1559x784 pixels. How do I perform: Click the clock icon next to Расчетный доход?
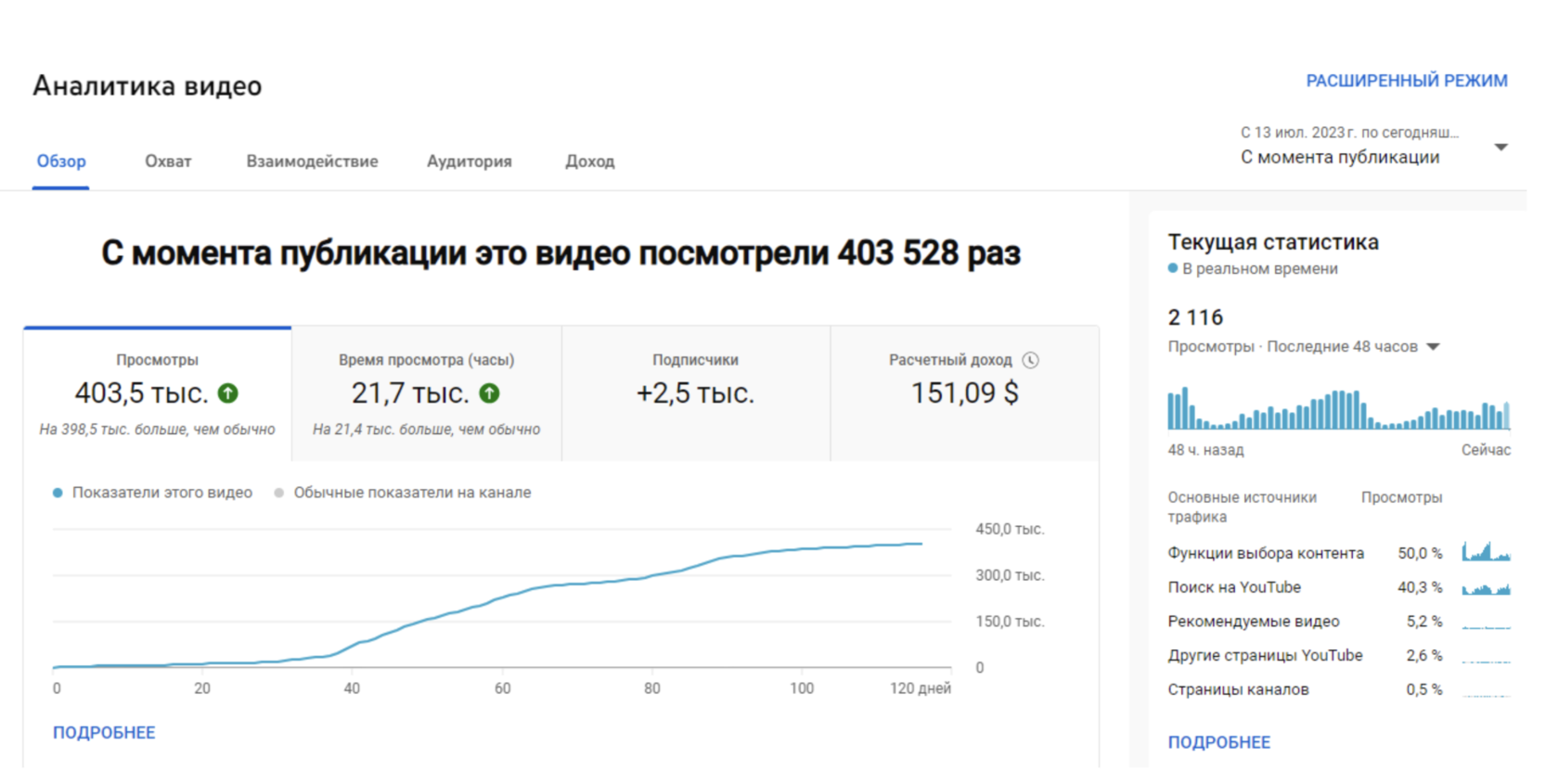point(1030,360)
